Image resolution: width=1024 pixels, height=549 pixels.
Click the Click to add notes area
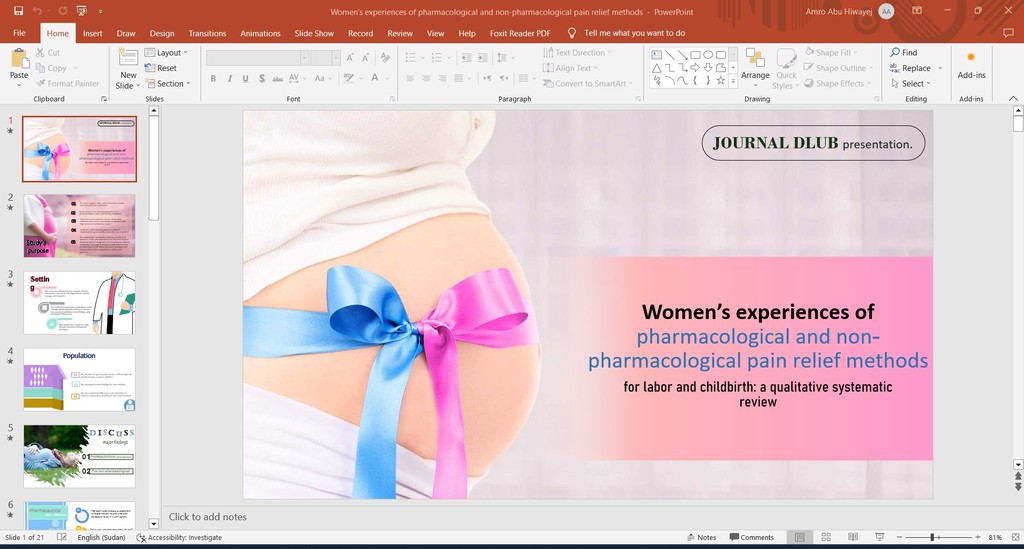(x=208, y=516)
